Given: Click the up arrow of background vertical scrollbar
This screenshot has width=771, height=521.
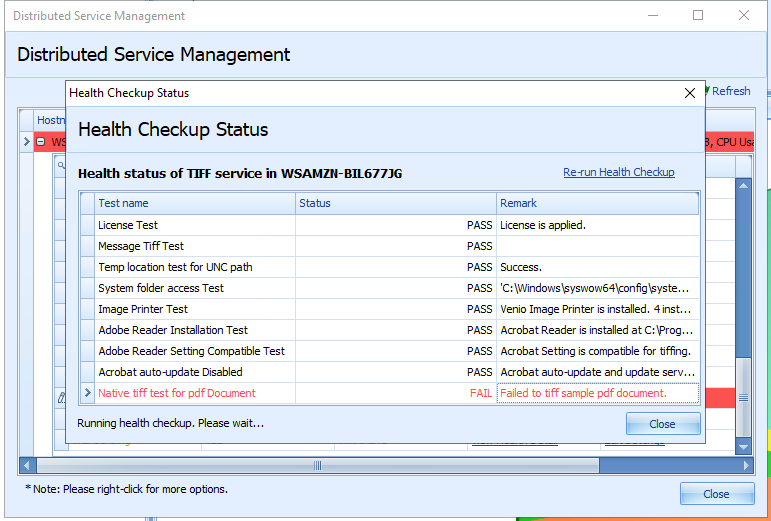Looking at the screenshot, I should (743, 186).
